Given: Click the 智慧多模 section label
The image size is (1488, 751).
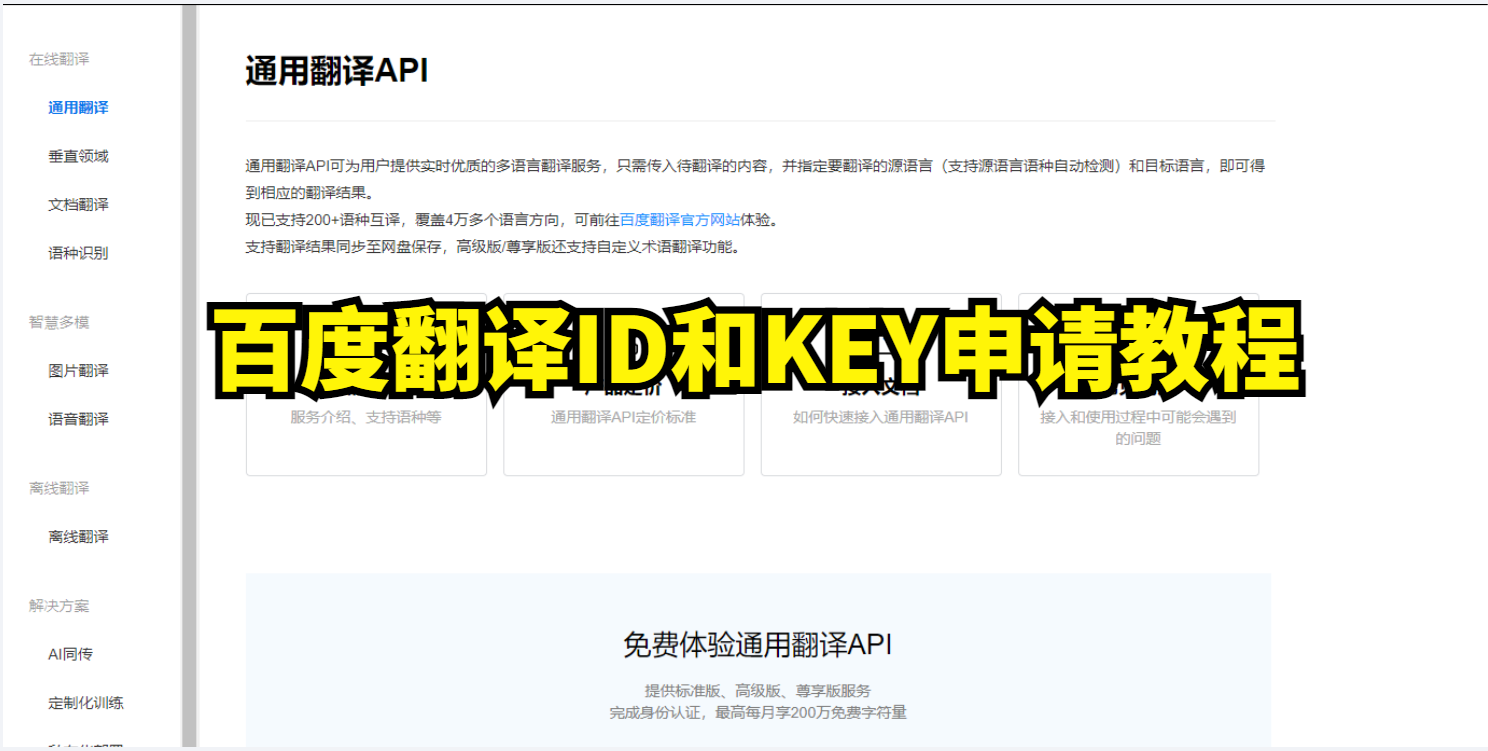Looking at the screenshot, I should click(59, 322).
